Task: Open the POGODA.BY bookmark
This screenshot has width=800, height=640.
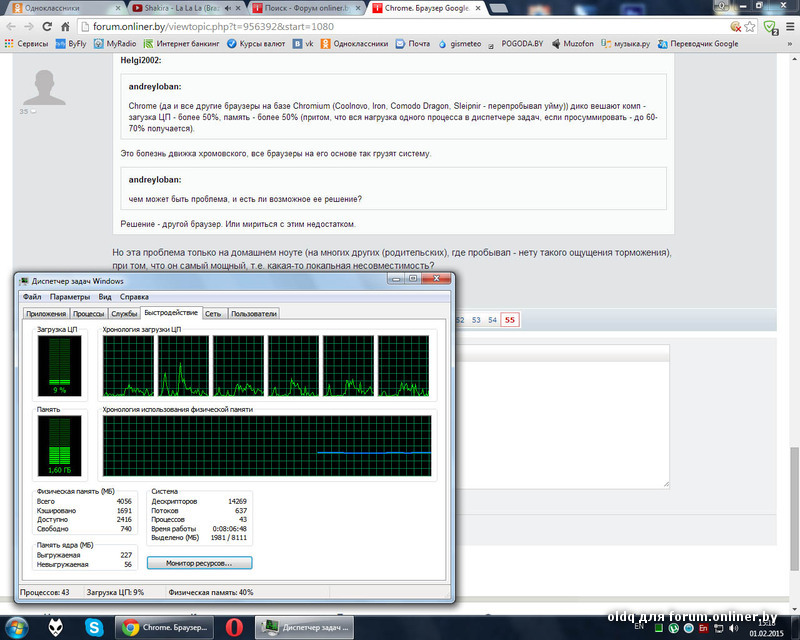Action: [x=516, y=44]
